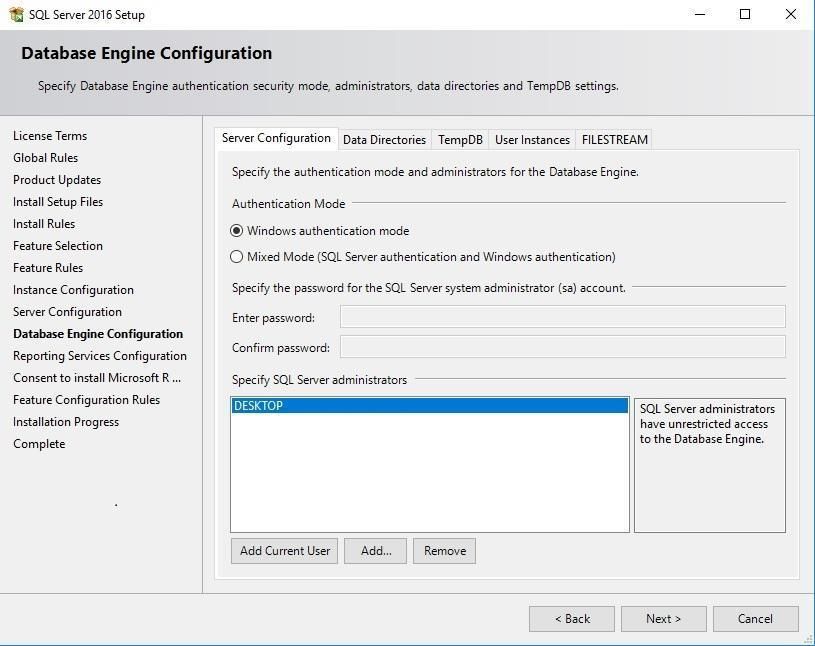The width and height of the screenshot is (815, 646).
Task: Switch to the User Instances tab
Action: pyautogui.click(x=531, y=139)
